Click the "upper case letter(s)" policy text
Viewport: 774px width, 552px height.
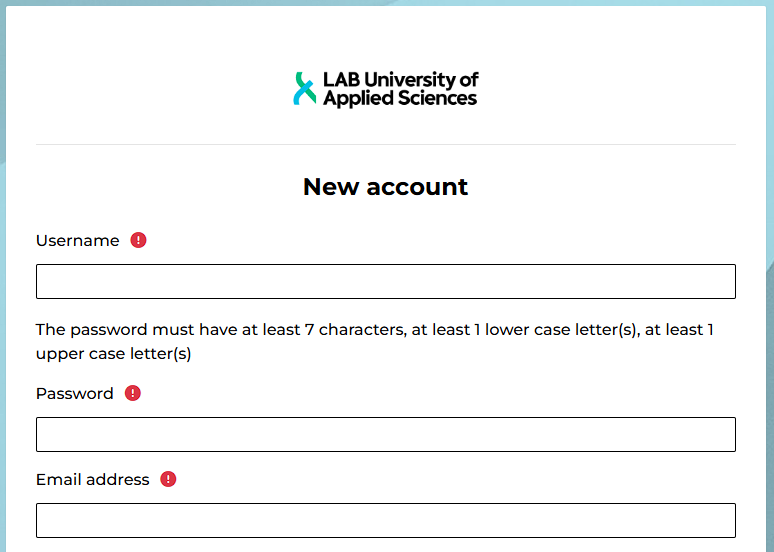(113, 354)
